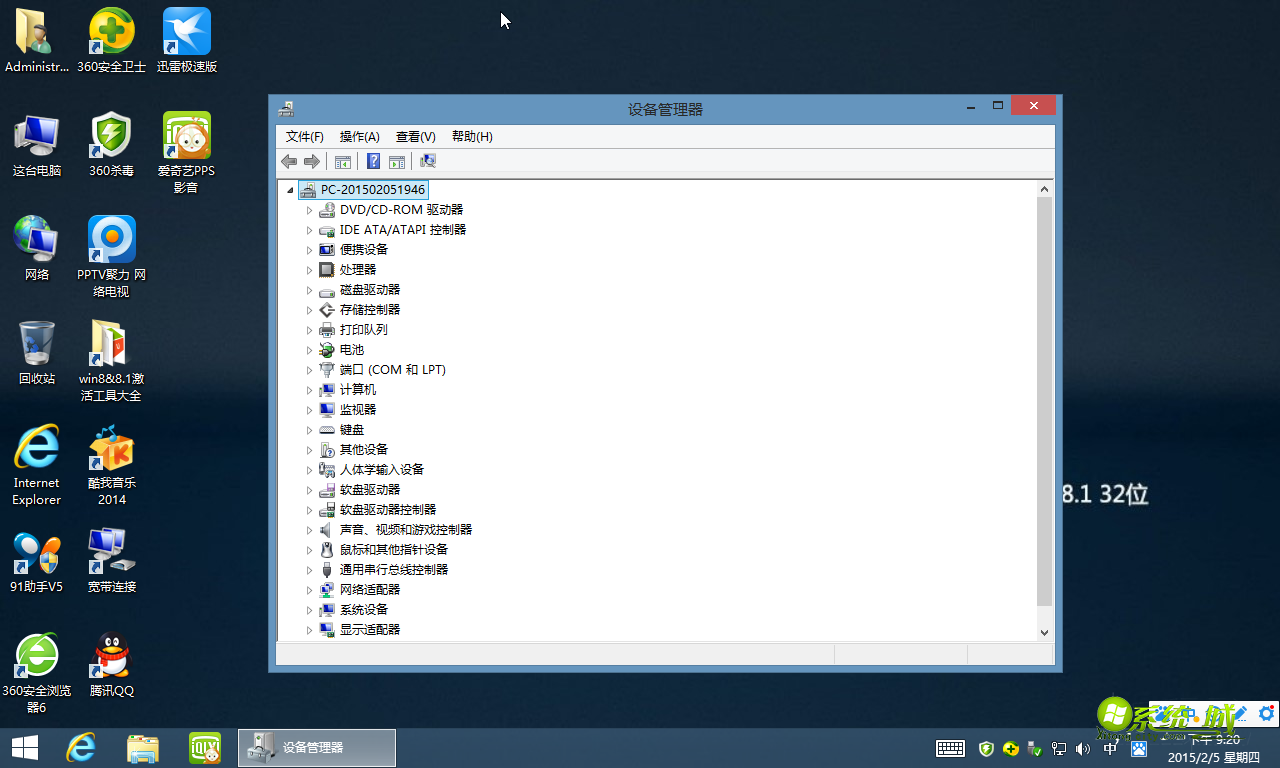This screenshot has width=1280, height=768.
Task: Open 360安全卫士 from the desktop
Action: 111,30
